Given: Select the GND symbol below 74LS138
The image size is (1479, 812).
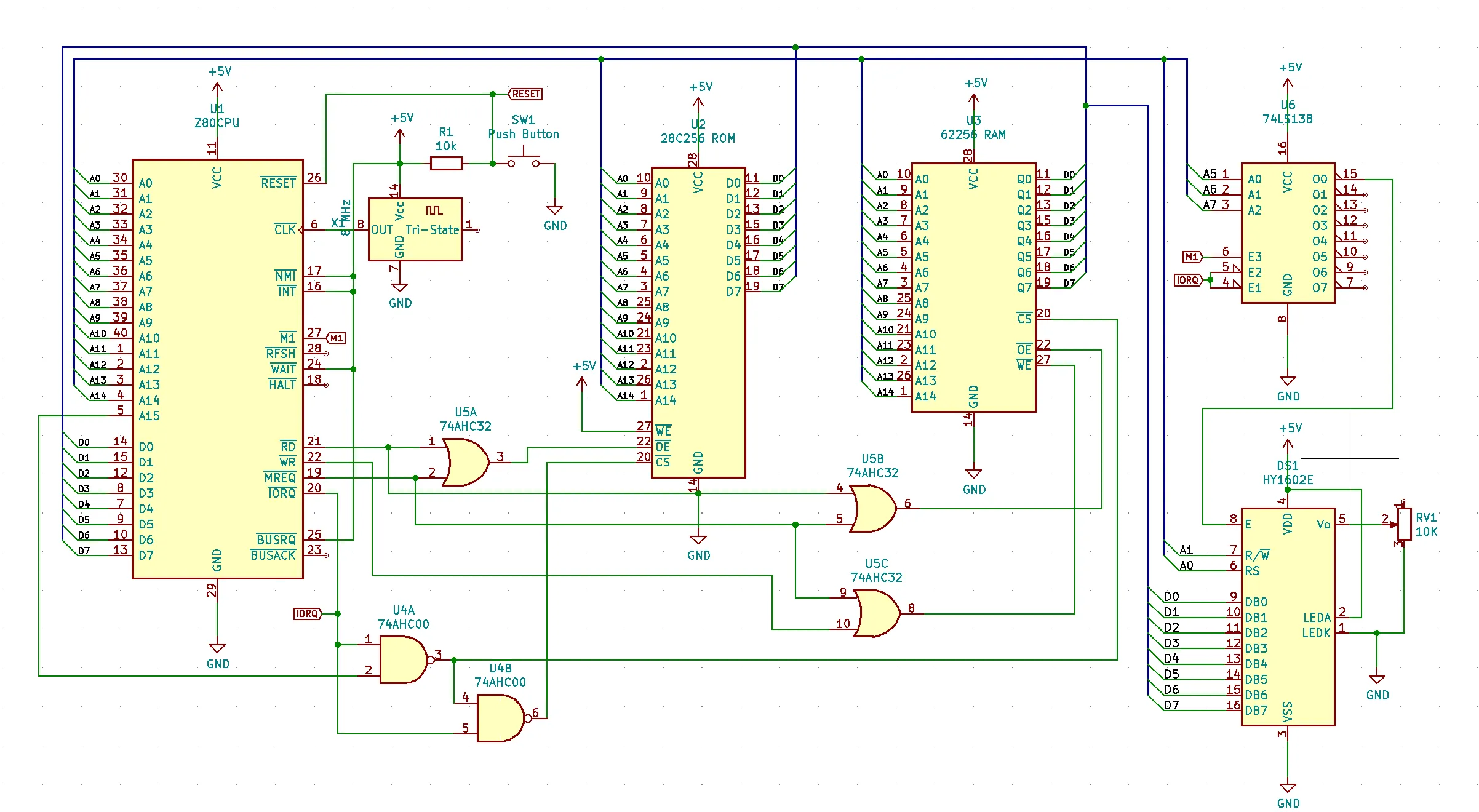Looking at the screenshot, I should pyautogui.click(x=1288, y=389).
